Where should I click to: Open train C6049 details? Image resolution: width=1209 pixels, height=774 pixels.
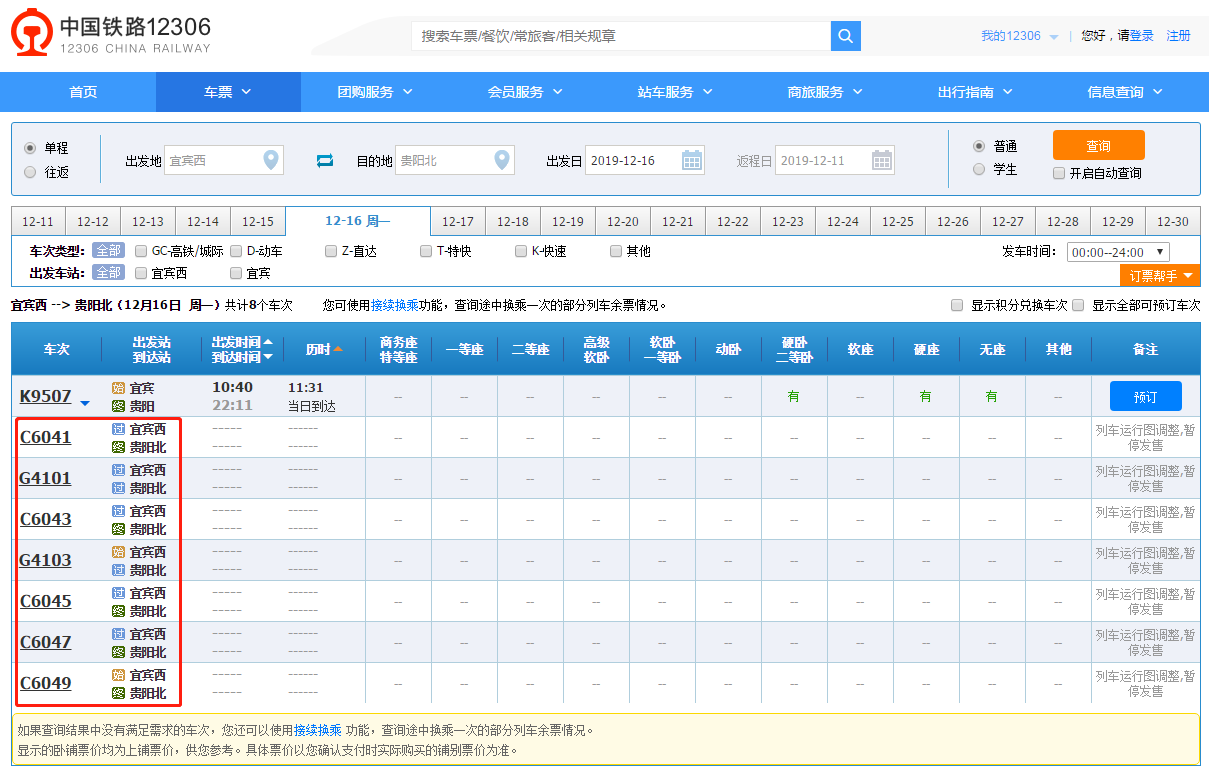pos(46,683)
